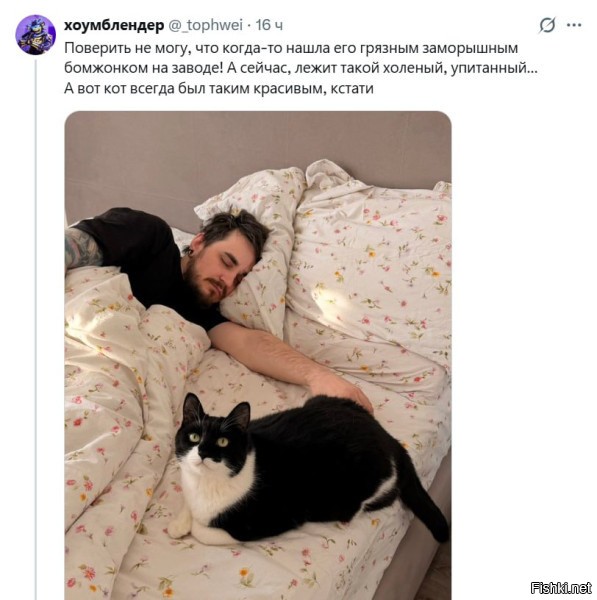Click the man's tattooed arm in photo
The width and height of the screenshot is (597, 600).
(x=81, y=248)
